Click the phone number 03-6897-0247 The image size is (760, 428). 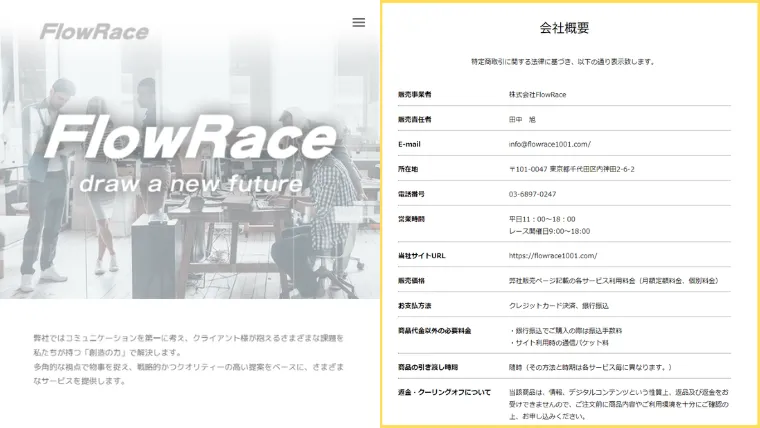click(x=532, y=194)
